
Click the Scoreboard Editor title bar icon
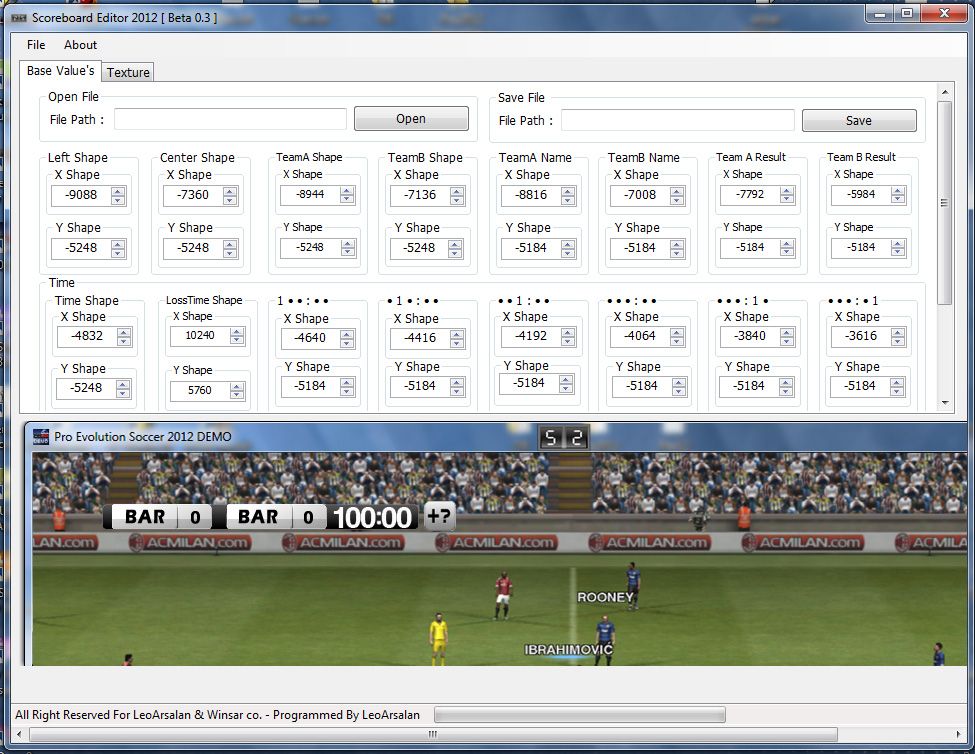pos(18,16)
